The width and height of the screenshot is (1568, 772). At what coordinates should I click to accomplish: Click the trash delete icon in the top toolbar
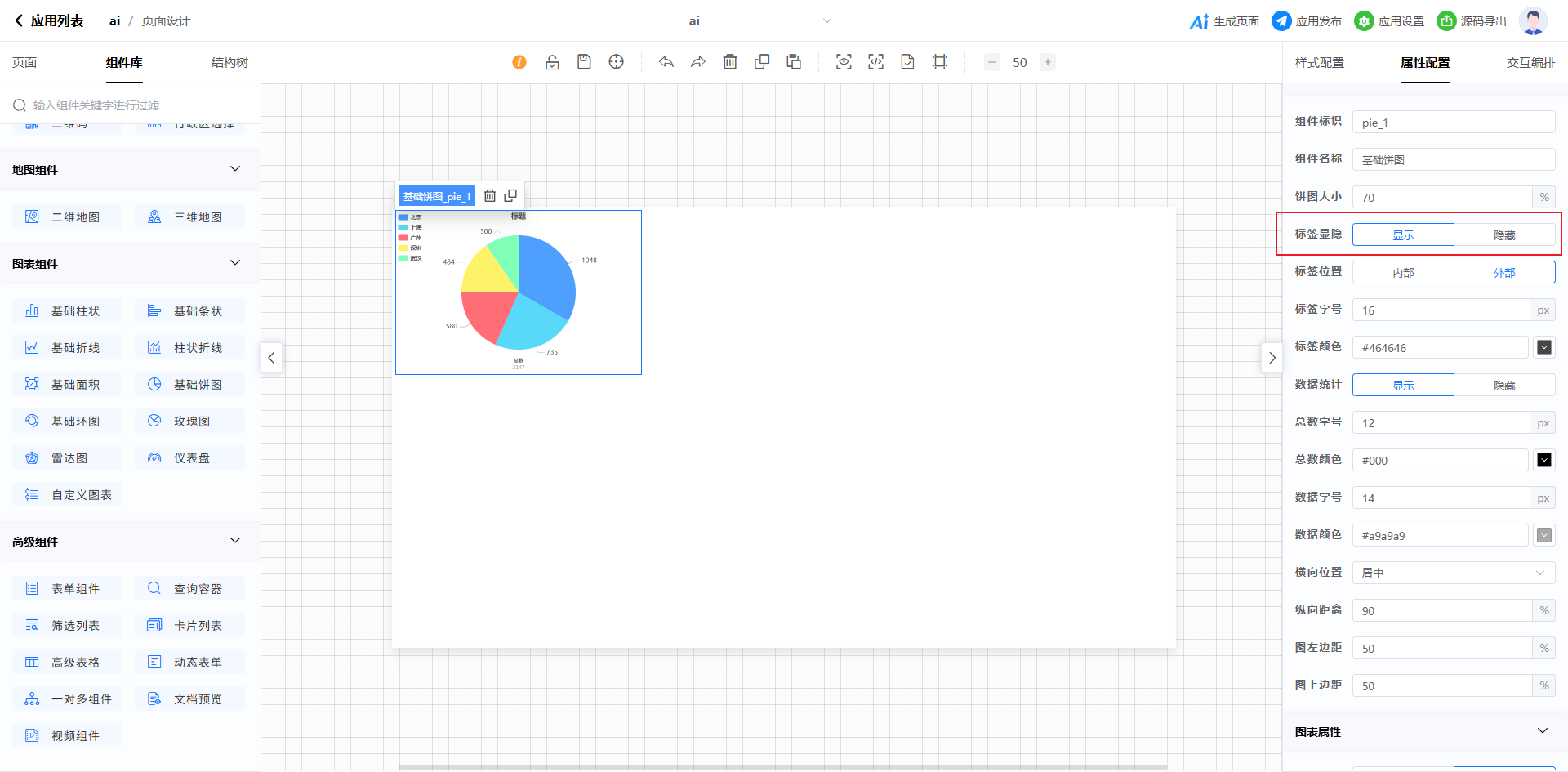click(x=730, y=62)
